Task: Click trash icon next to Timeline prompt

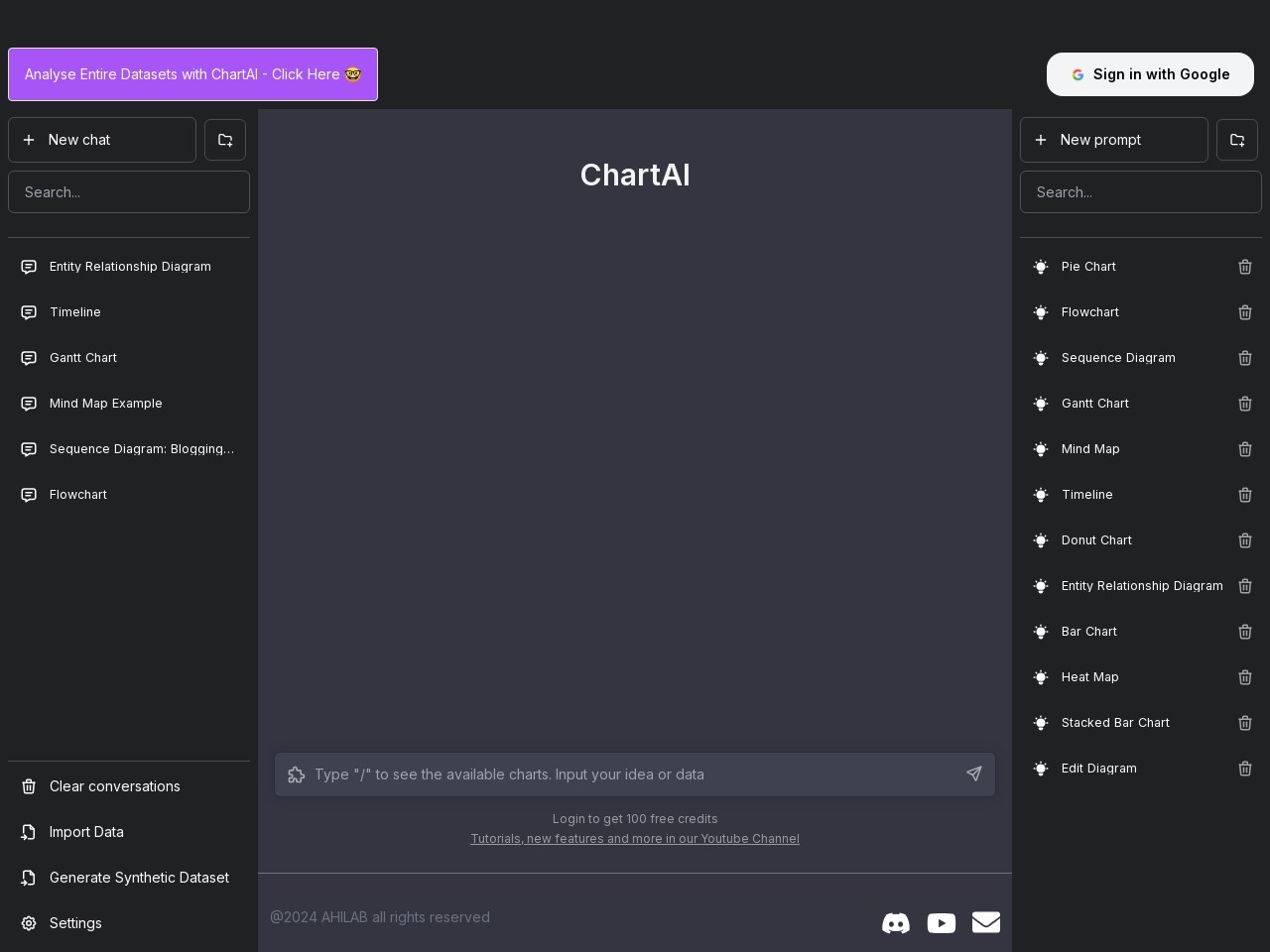Action: click(1245, 495)
